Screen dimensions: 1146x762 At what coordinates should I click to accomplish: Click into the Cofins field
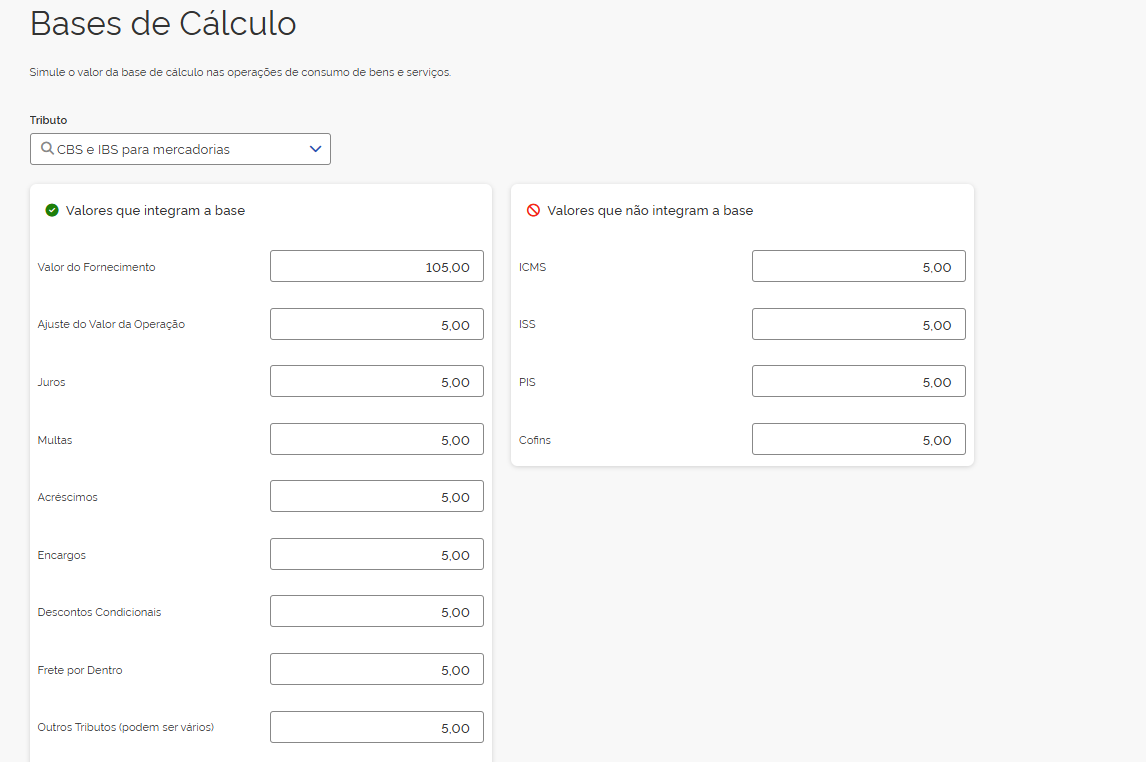point(858,439)
